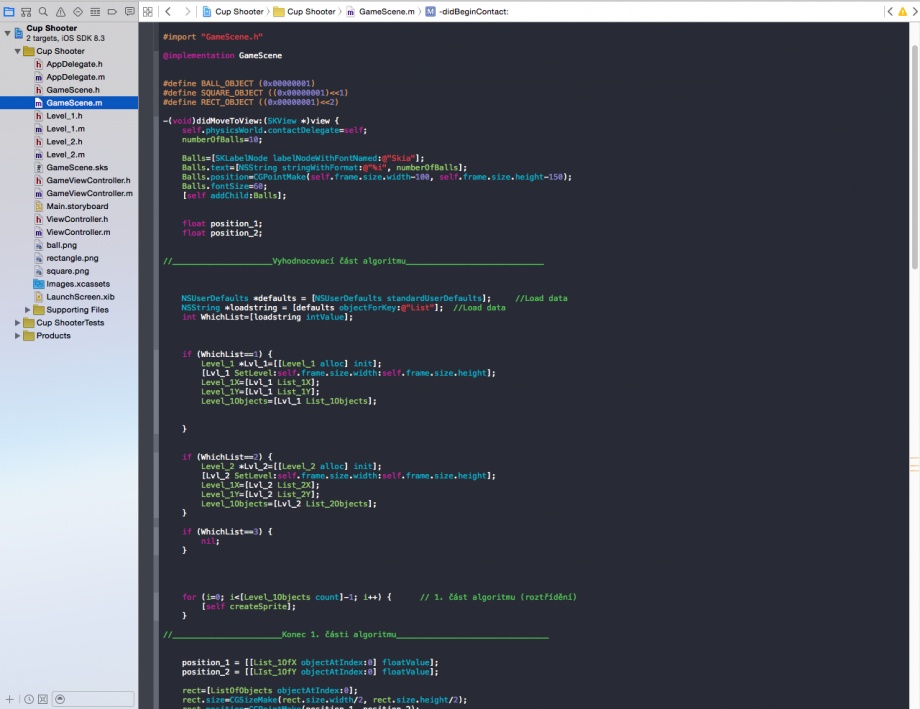The width and height of the screenshot is (920, 709).
Task: Click the related items grid icon
Action: coord(148,11)
